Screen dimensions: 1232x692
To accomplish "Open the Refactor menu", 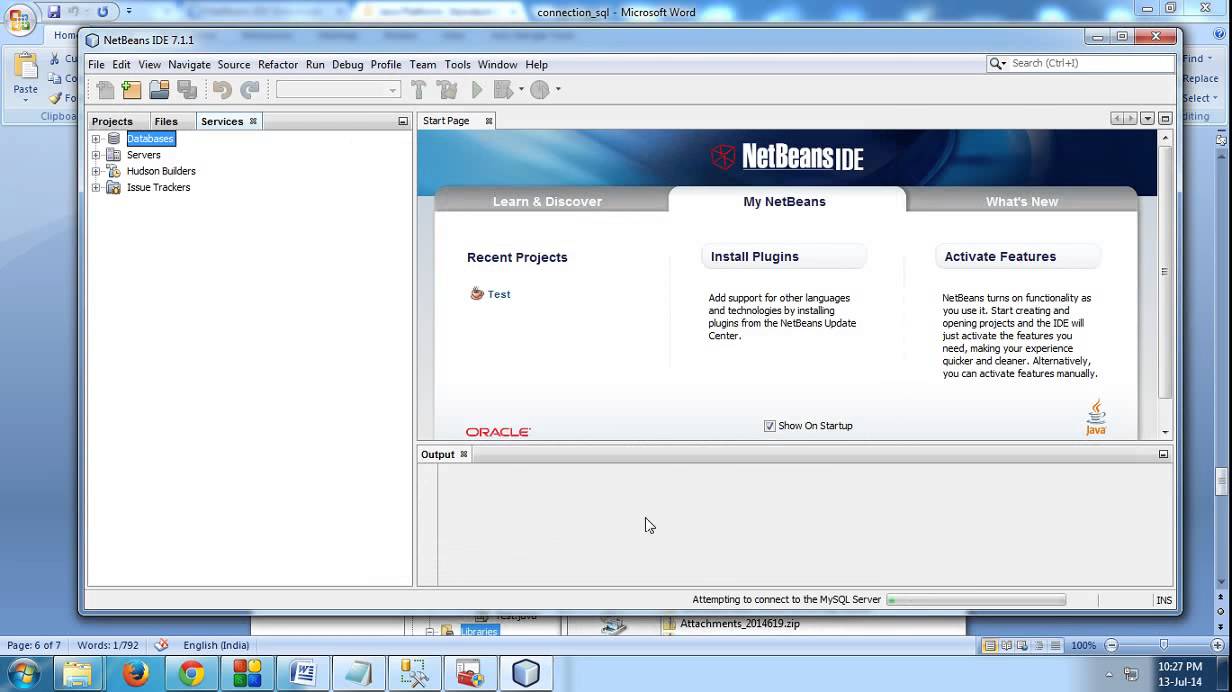I will (x=278, y=64).
